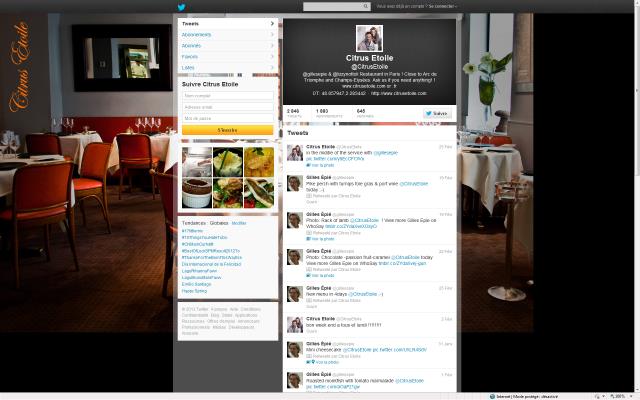640x400 pixels.
Task: Open the 'Se connecter' sign-in dropdown
Action: pyautogui.click(x=442, y=6)
